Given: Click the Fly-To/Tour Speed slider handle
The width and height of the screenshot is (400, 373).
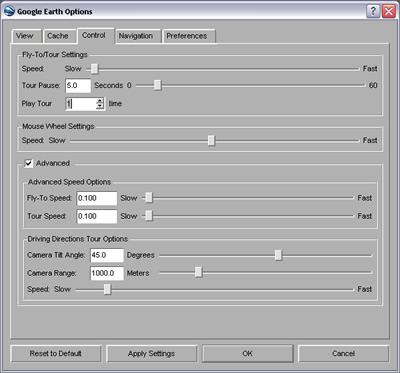Looking at the screenshot, I should 95,69.
